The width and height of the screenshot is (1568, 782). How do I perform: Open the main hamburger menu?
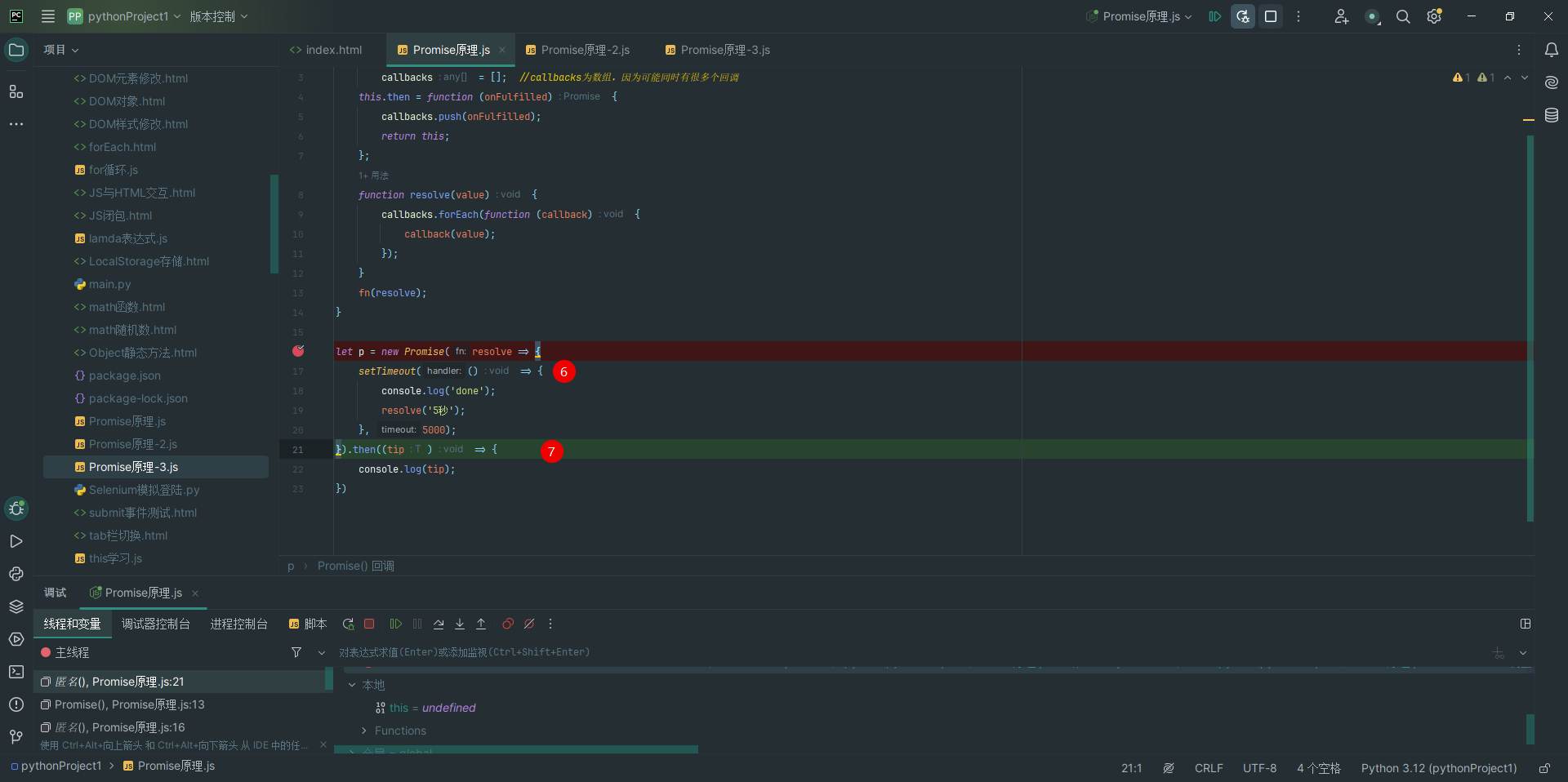point(48,16)
